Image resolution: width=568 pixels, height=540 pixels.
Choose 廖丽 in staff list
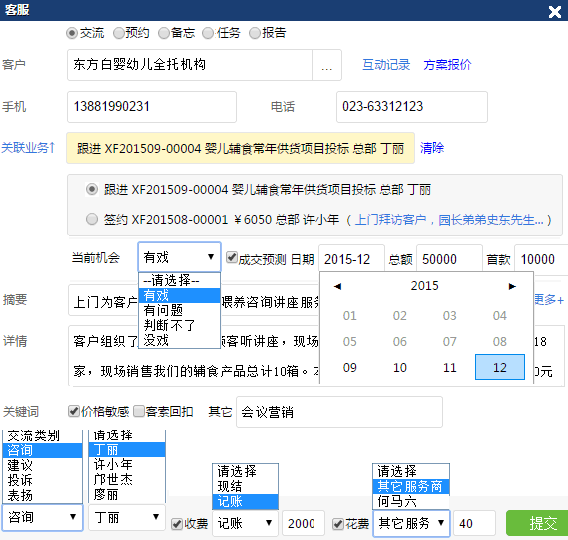tap(127, 494)
